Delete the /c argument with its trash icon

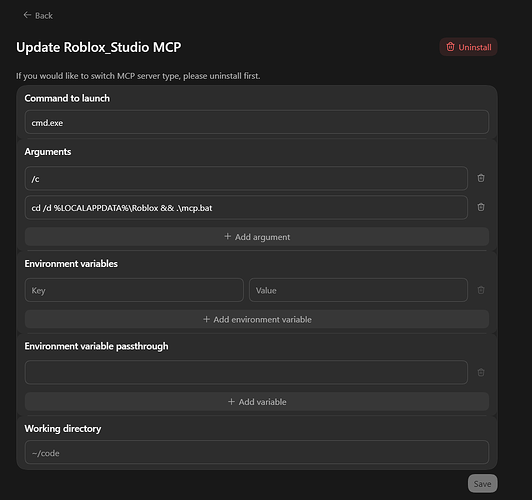point(481,178)
